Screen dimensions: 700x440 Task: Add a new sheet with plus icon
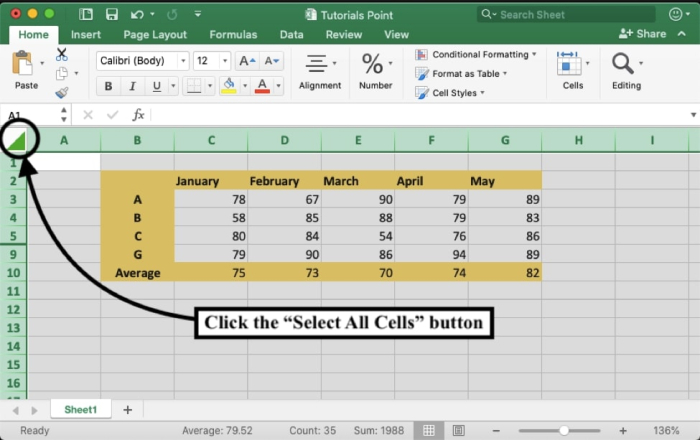tap(127, 410)
